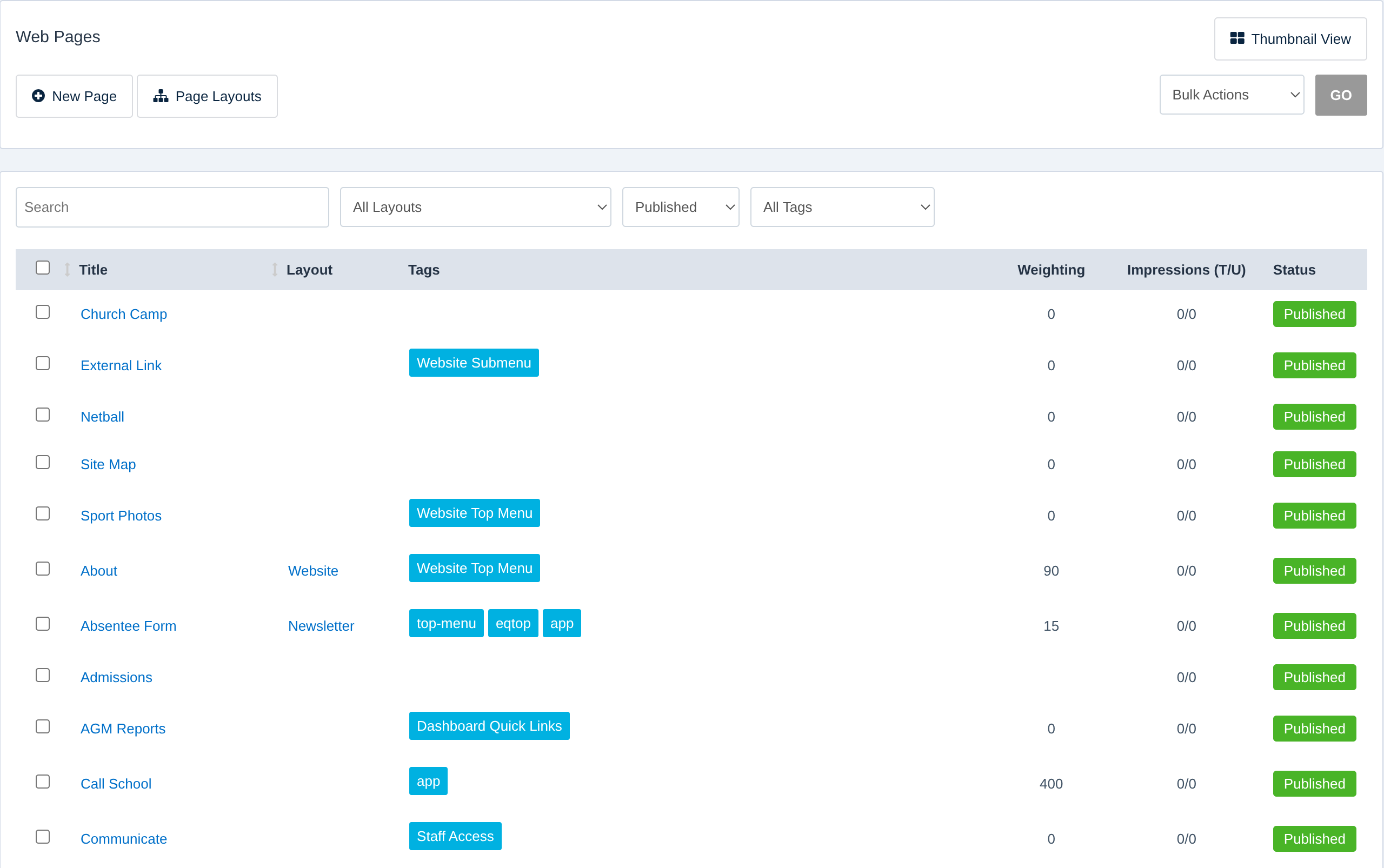This screenshot has height=868, width=1384.
Task: Open the Church Camp page link
Action: [x=124, y=314]
